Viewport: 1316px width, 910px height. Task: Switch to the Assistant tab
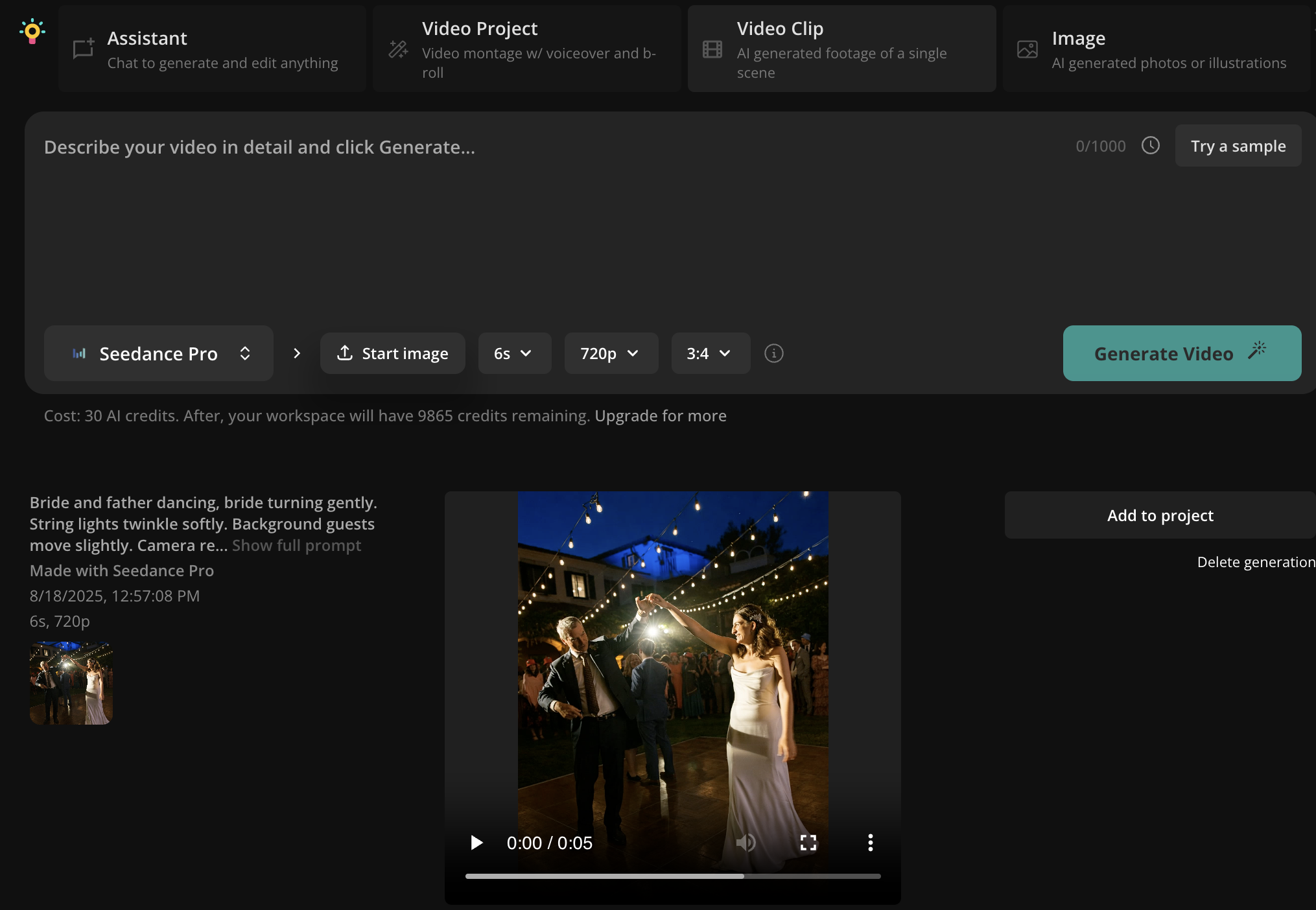pyautogui.click(x=212, y=49)
